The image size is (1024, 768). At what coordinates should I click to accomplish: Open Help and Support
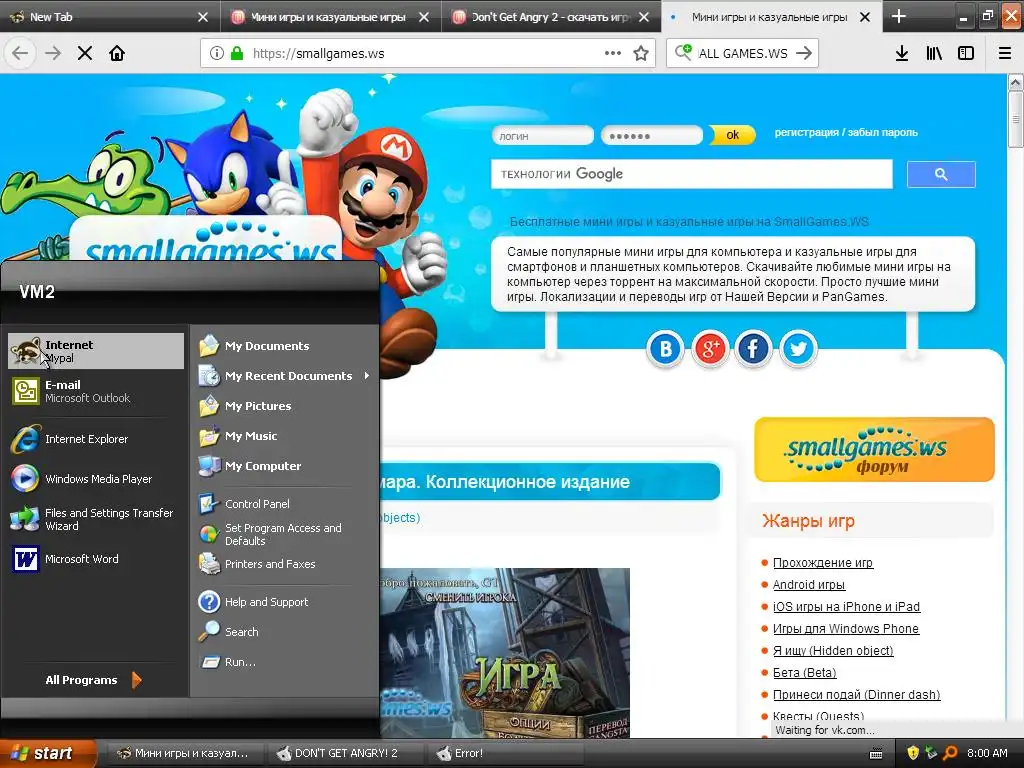(285, 602)
